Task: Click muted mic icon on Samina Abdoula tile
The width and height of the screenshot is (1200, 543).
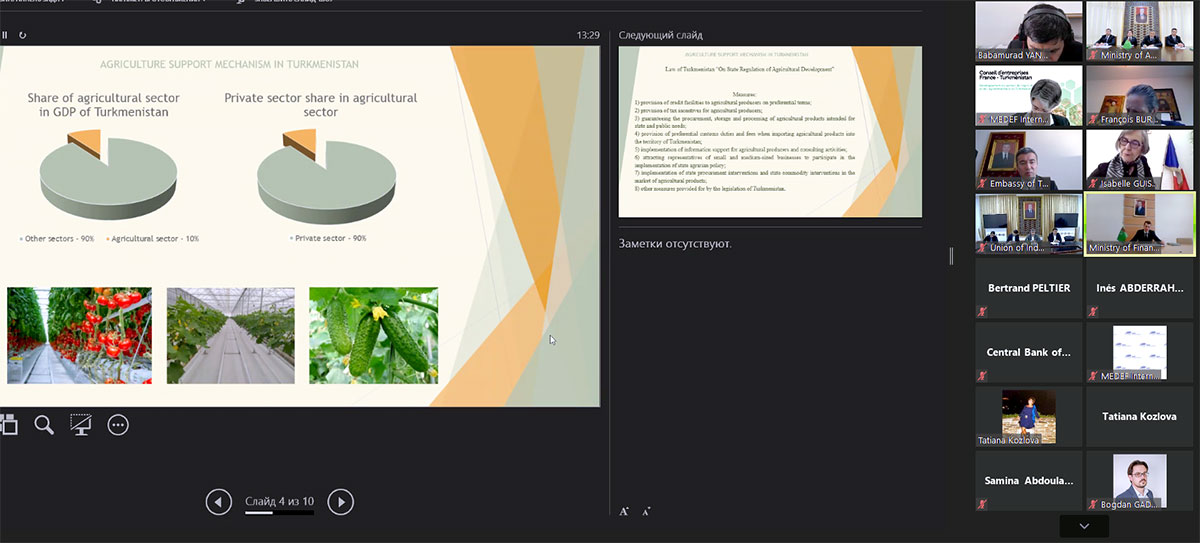Action: click(982, 504)
